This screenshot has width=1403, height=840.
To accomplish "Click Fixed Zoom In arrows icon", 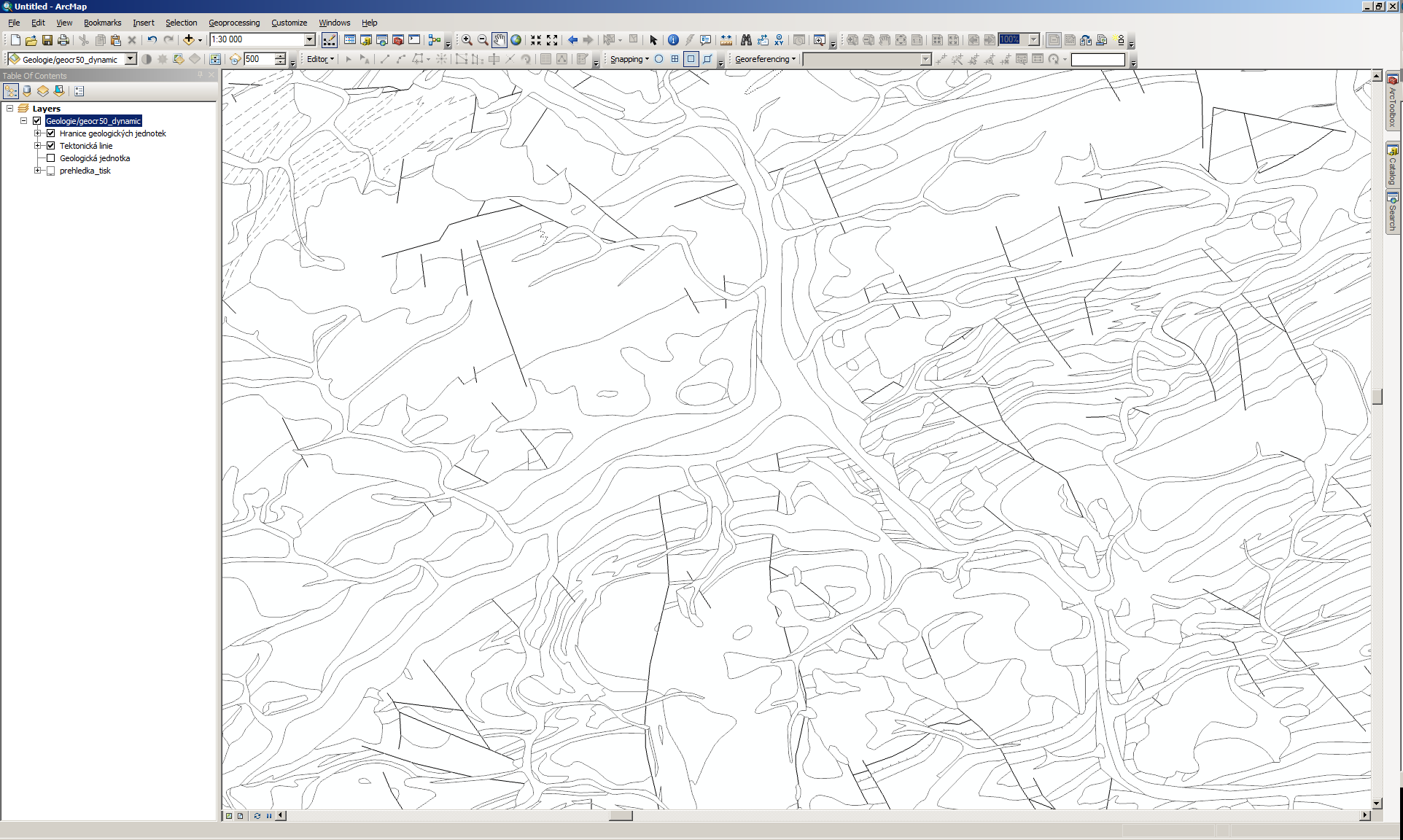I will pos(536,40).
